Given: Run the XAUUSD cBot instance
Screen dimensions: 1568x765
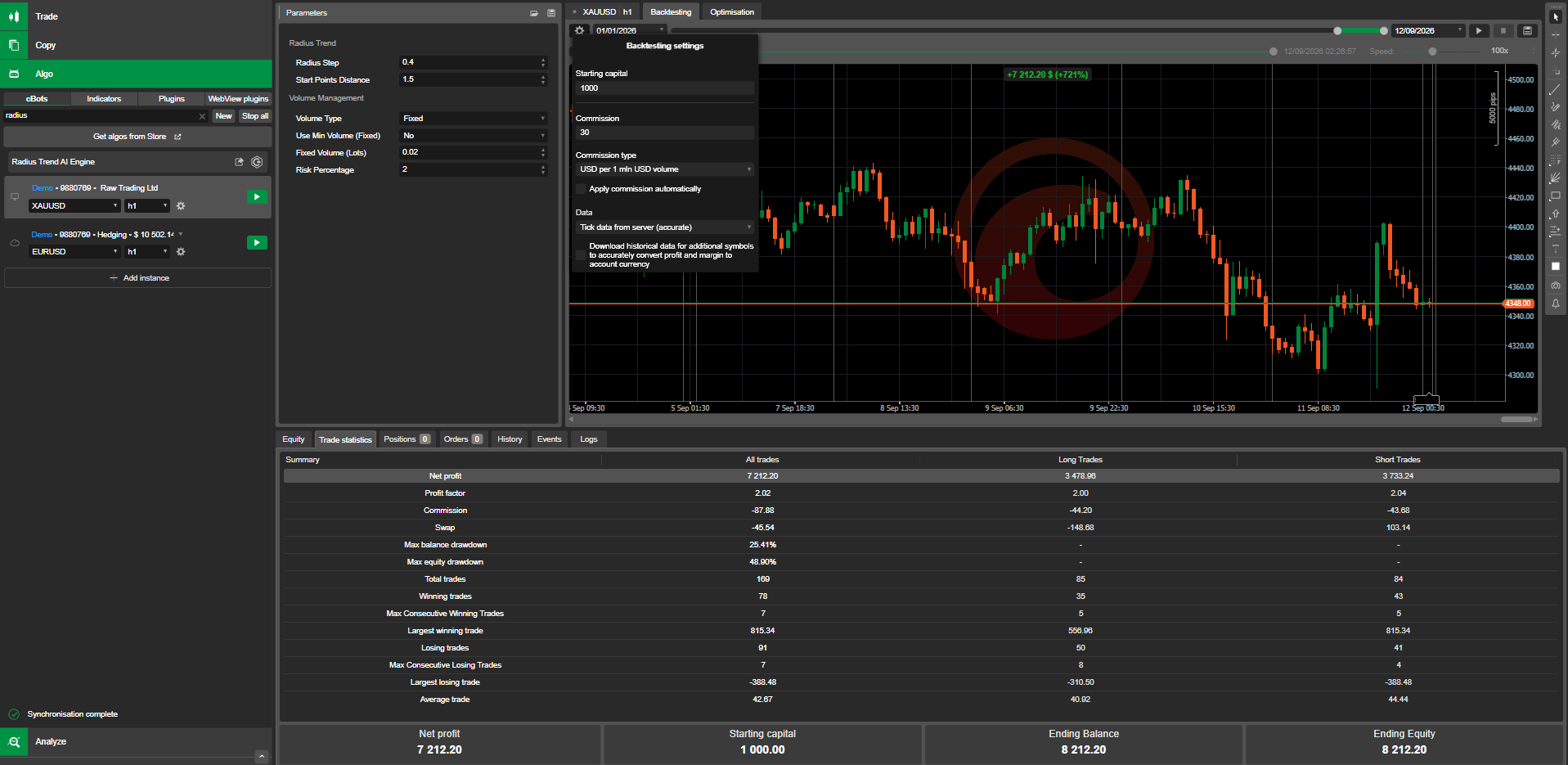Looking at the screenshot, I should tap(257, 197).
